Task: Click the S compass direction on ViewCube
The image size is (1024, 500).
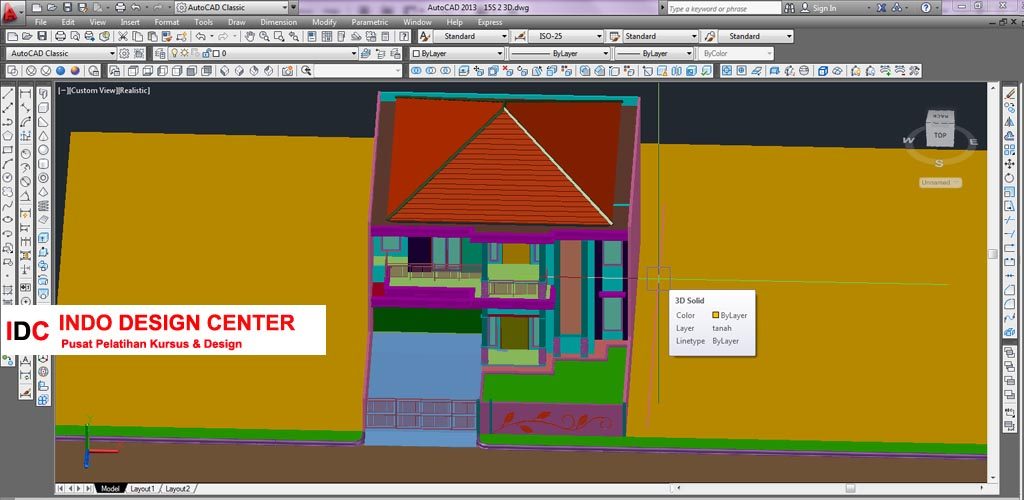Action: tap(939, 163)
